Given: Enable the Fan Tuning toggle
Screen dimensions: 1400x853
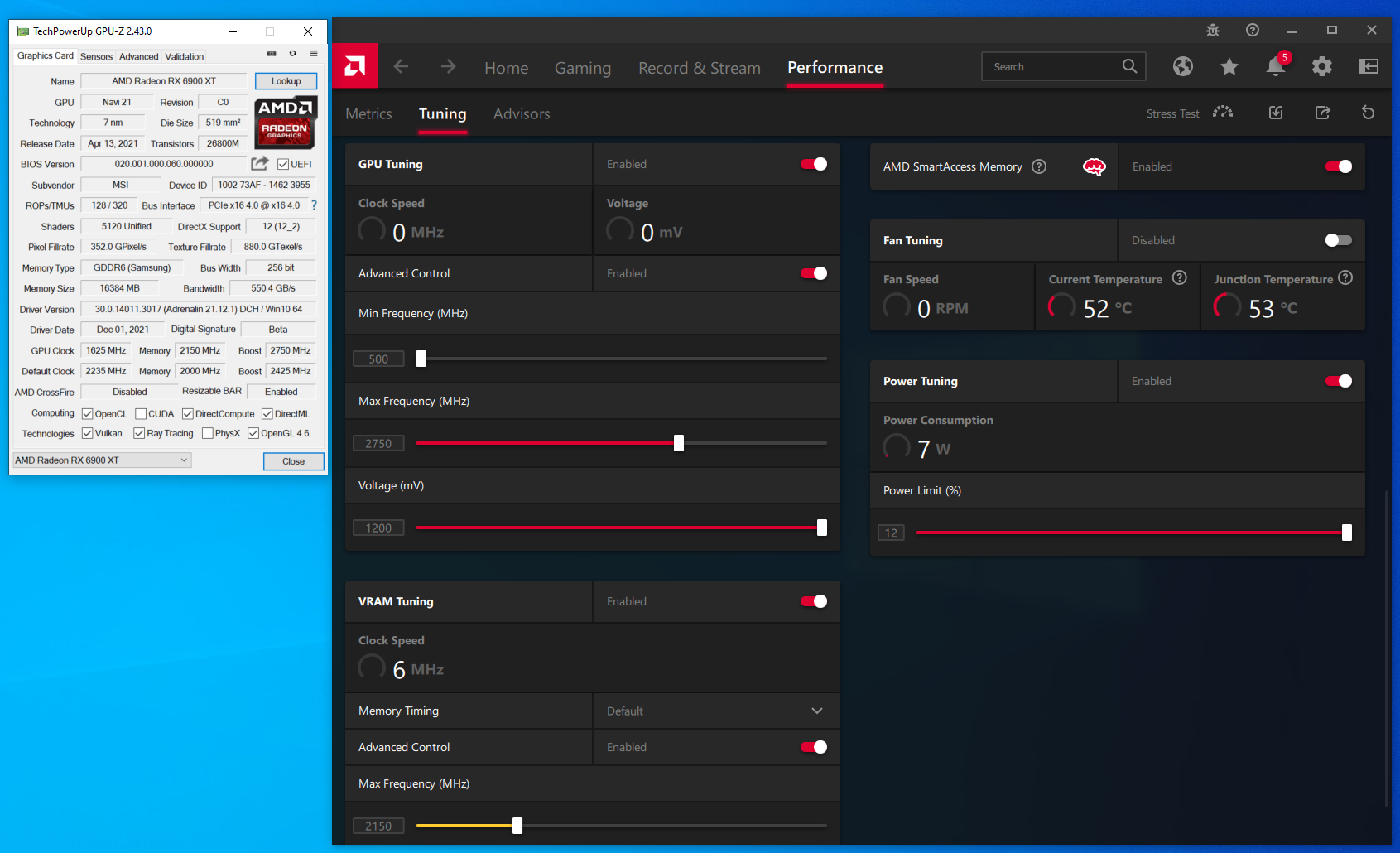Looking at the screenshot, I should pos(1339,240).
